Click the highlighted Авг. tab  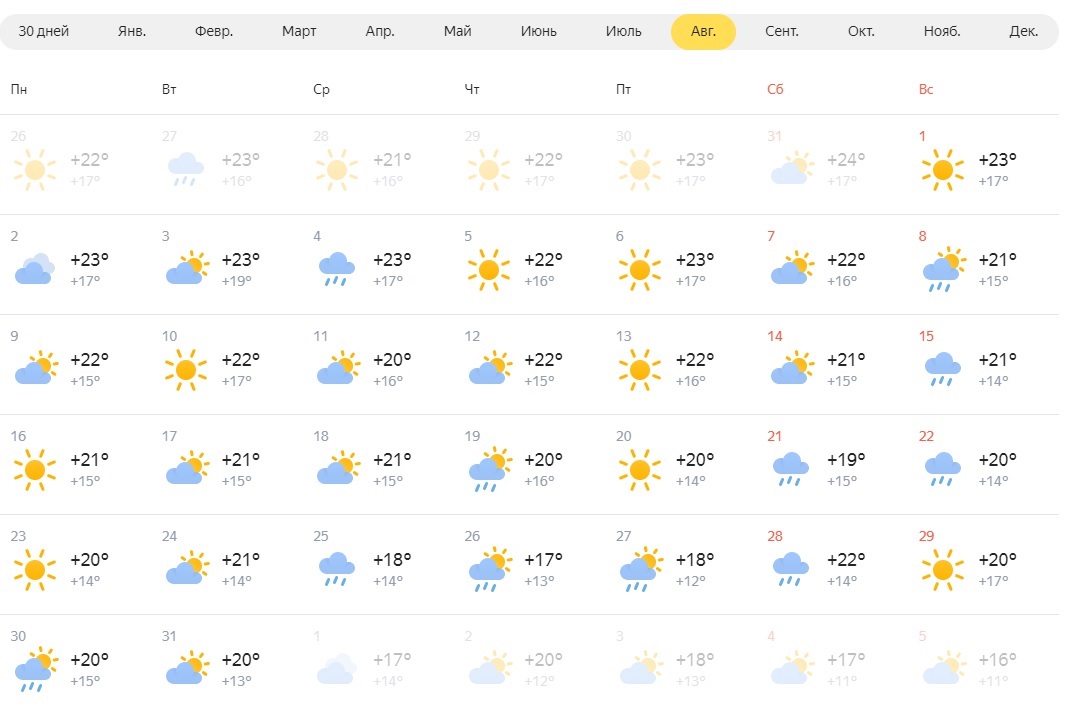pyautogui.click(x=703, y=31)
